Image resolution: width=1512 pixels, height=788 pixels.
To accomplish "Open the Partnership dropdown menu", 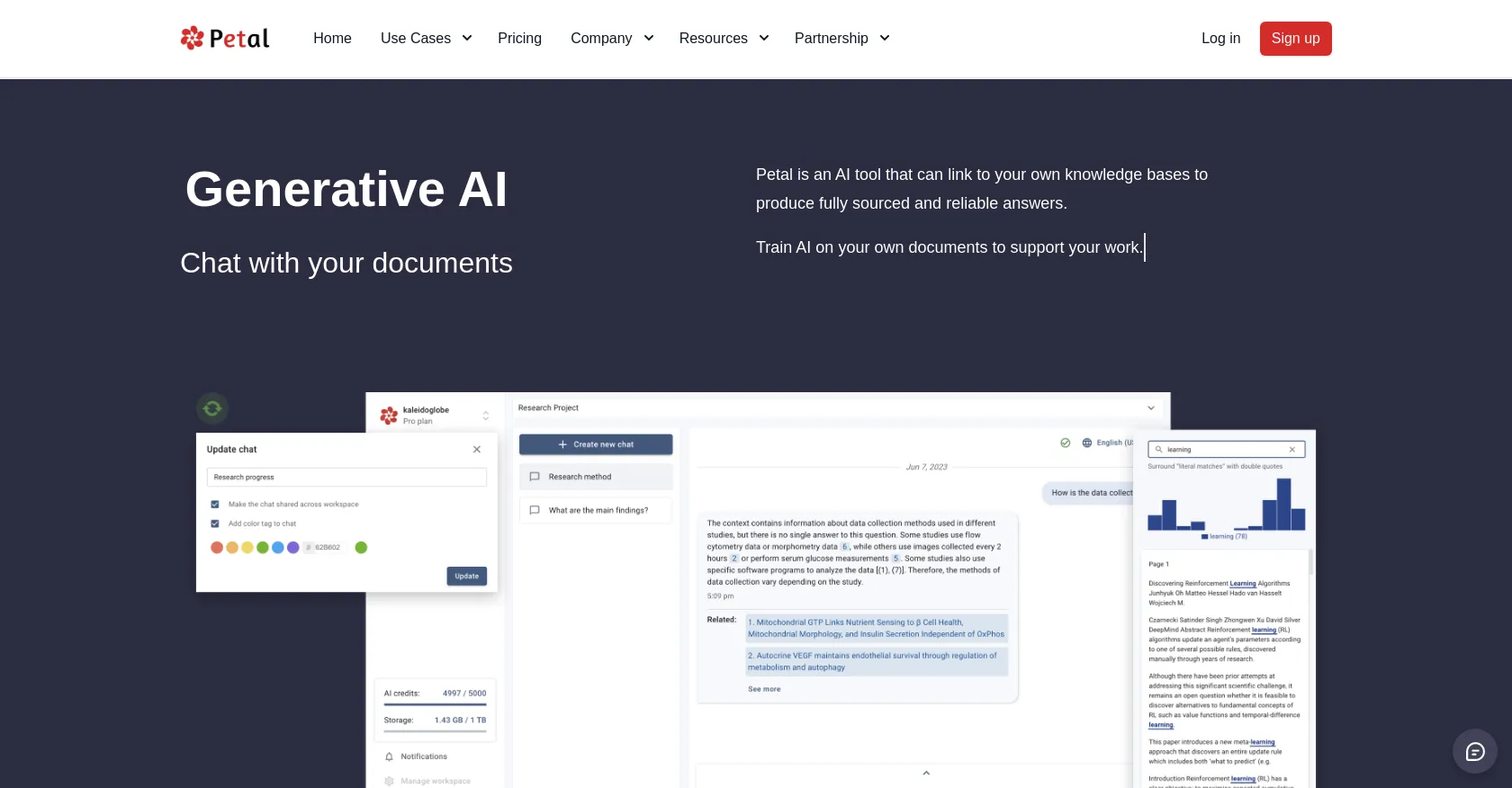I will pos(841,38).
